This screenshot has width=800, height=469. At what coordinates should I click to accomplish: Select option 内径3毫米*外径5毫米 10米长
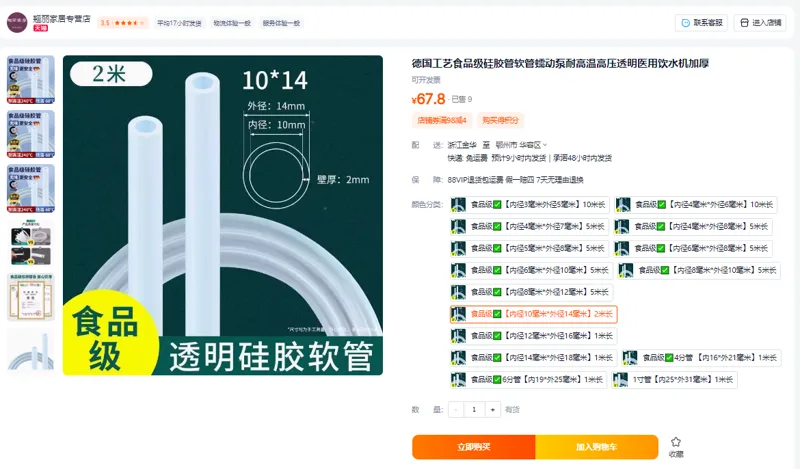pos(529,205)
